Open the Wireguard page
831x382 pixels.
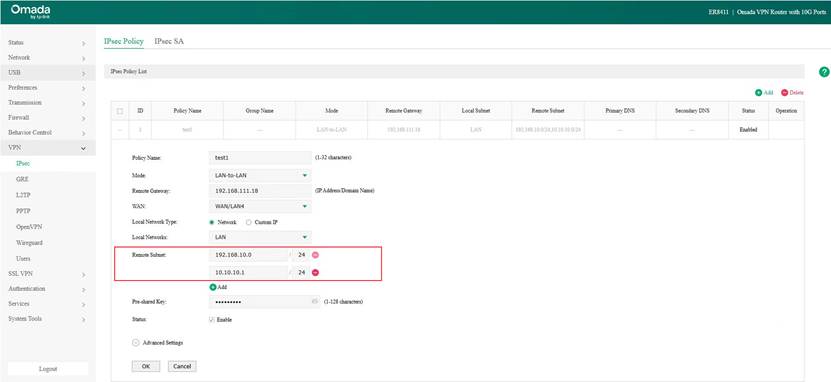pyautogui.click(x=29, y=243)
